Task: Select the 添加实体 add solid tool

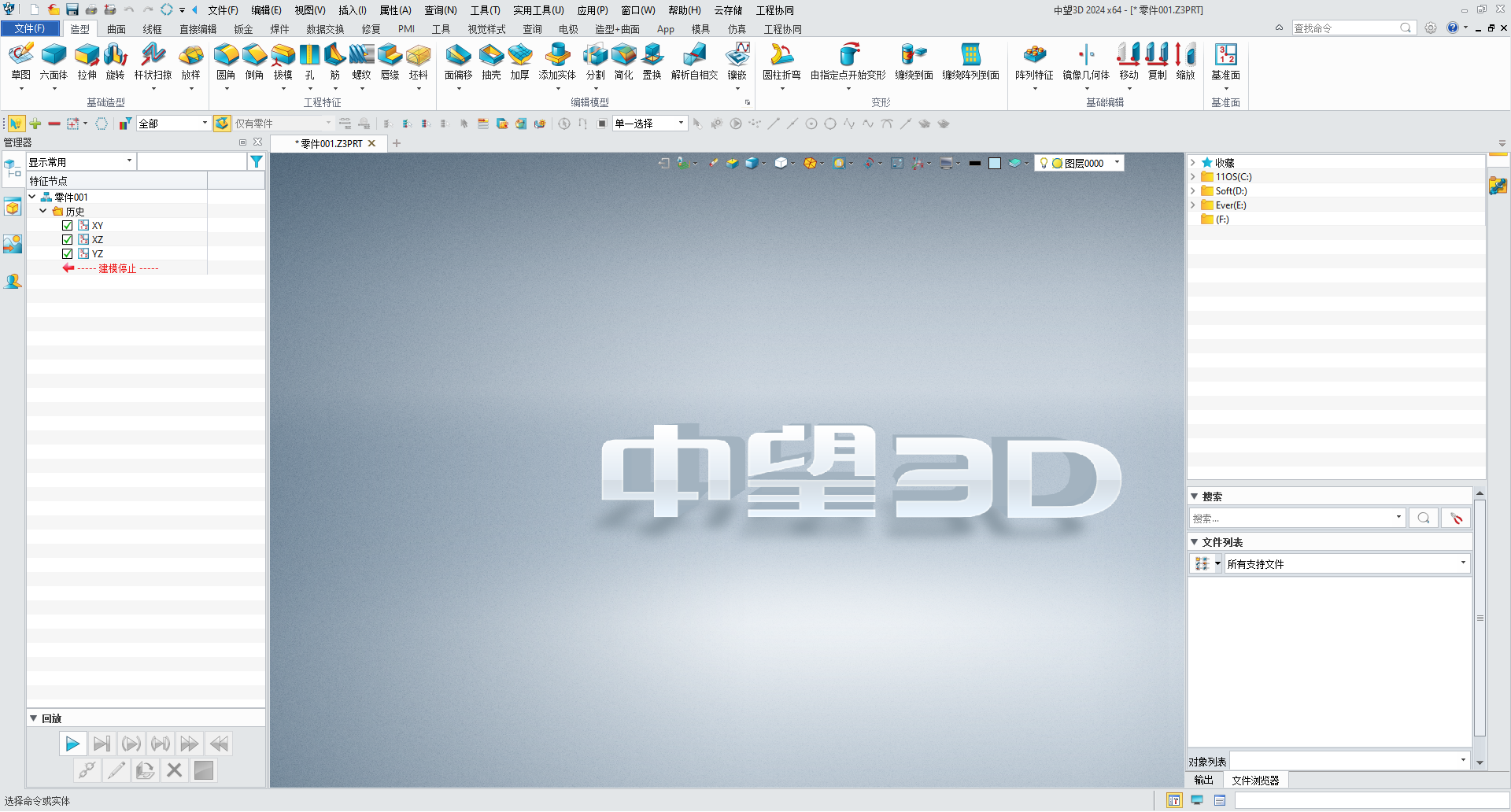Action: pos(557,61)
